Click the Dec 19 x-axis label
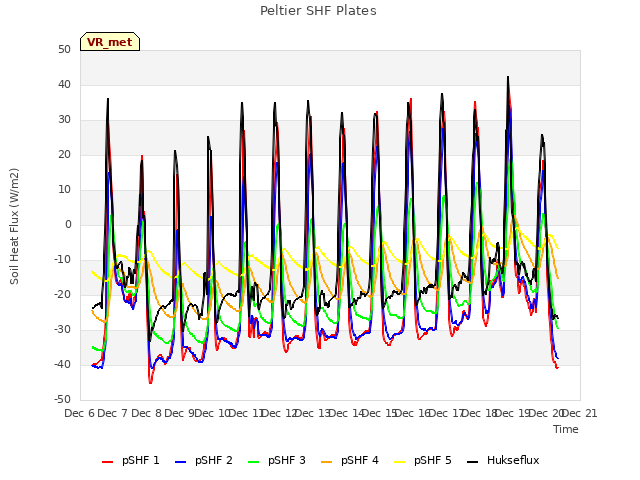The height and width of the screenshot is (480, 640). (x=513, y=413)
